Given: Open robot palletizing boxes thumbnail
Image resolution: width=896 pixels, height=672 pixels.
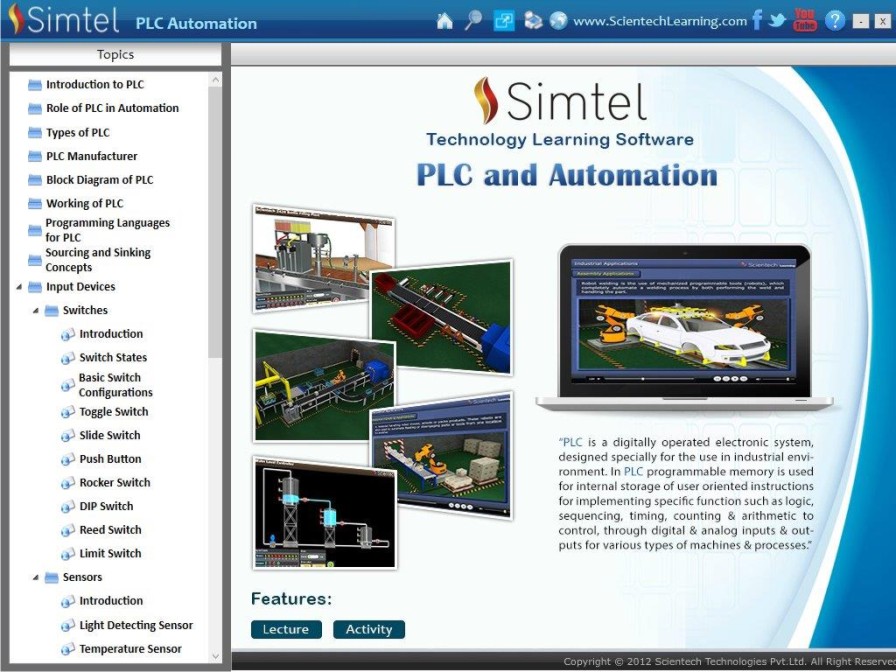Looking at the screenshot, I should (x=441, y=455).
